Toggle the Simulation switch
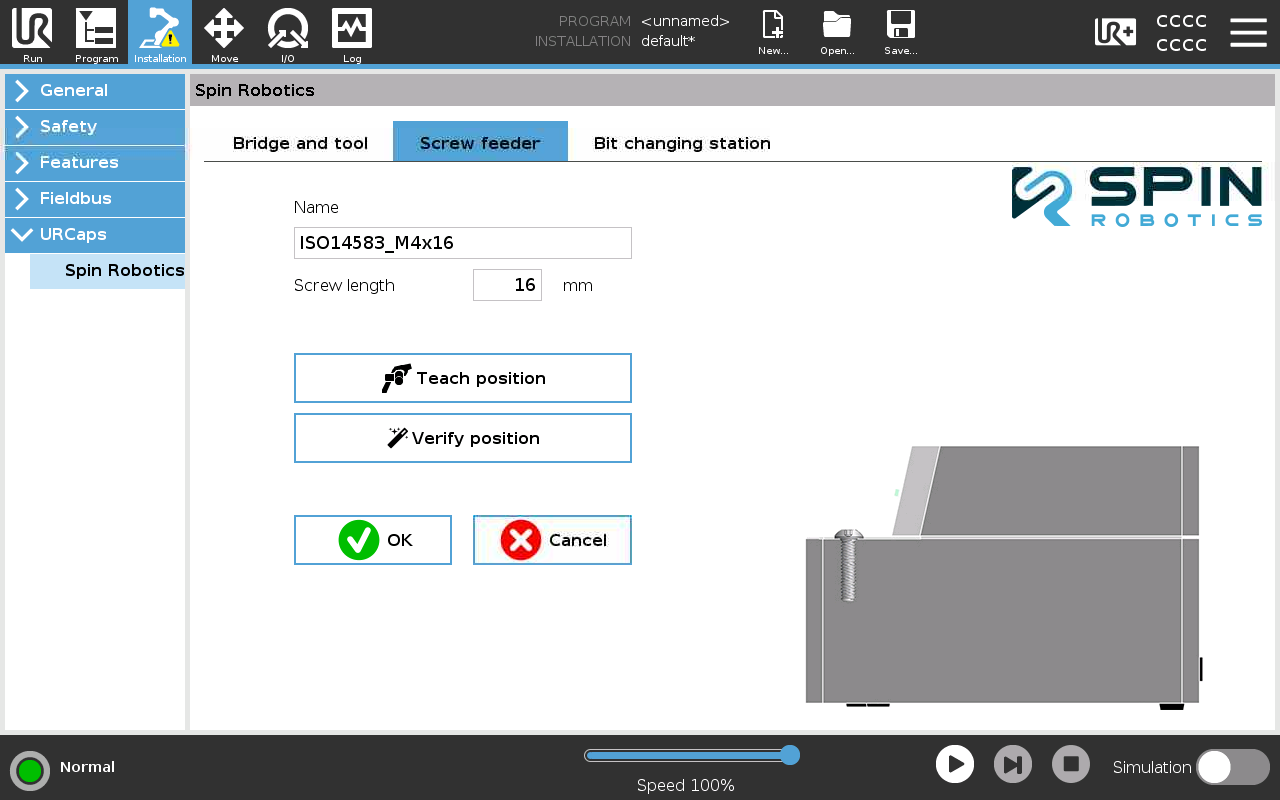 (1232, 767)
